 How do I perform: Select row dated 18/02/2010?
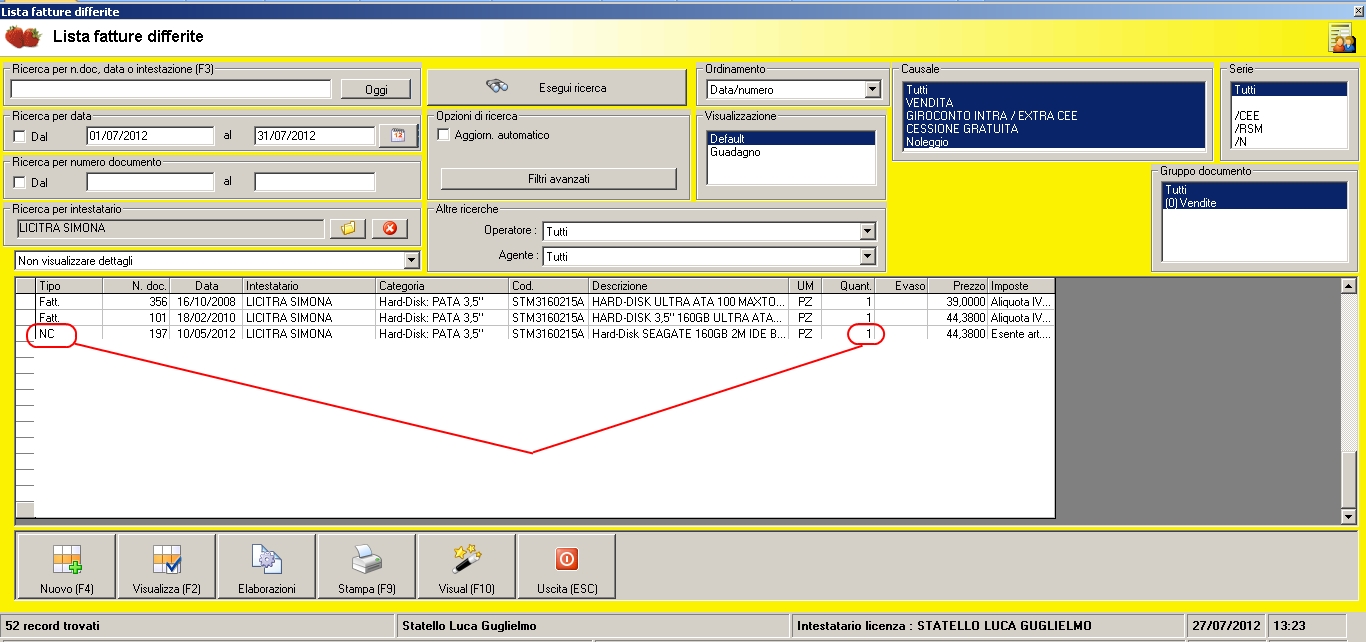click(536, 317)
